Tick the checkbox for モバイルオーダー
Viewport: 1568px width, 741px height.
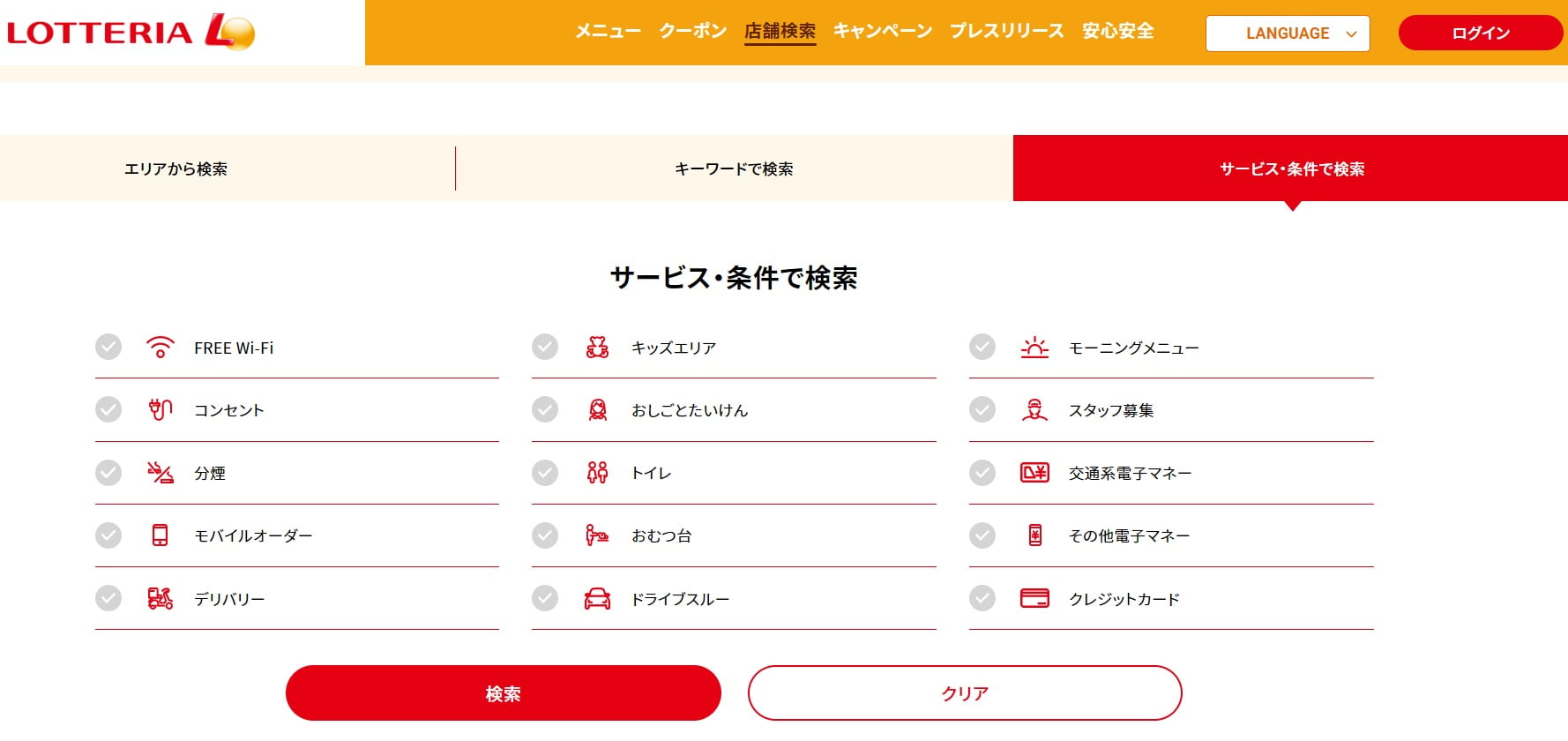pyautogui.click(x=108, y=535)
